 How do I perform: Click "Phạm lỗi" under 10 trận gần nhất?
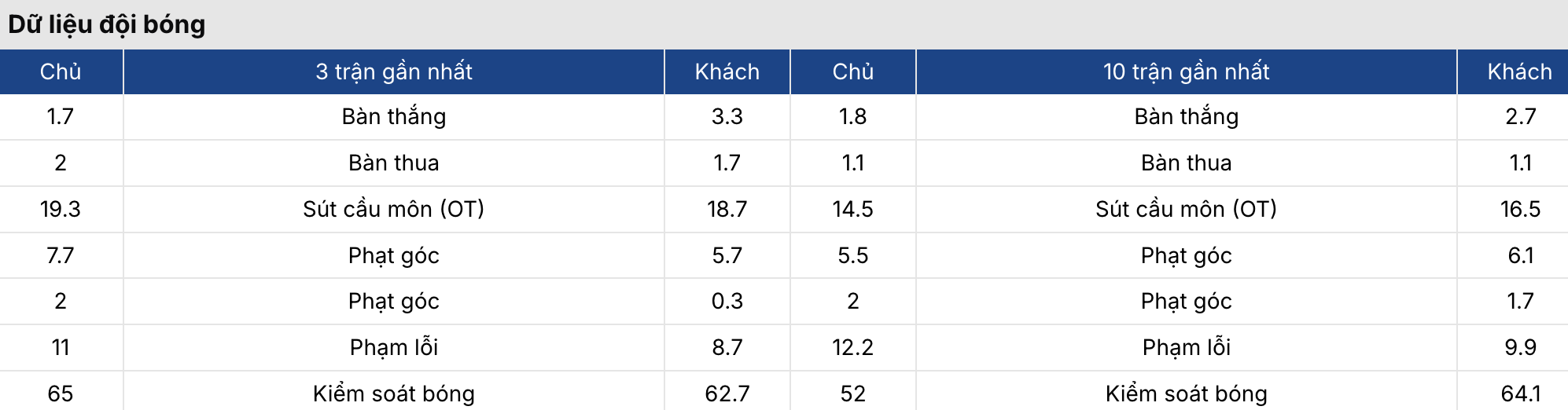(1186, 347)
